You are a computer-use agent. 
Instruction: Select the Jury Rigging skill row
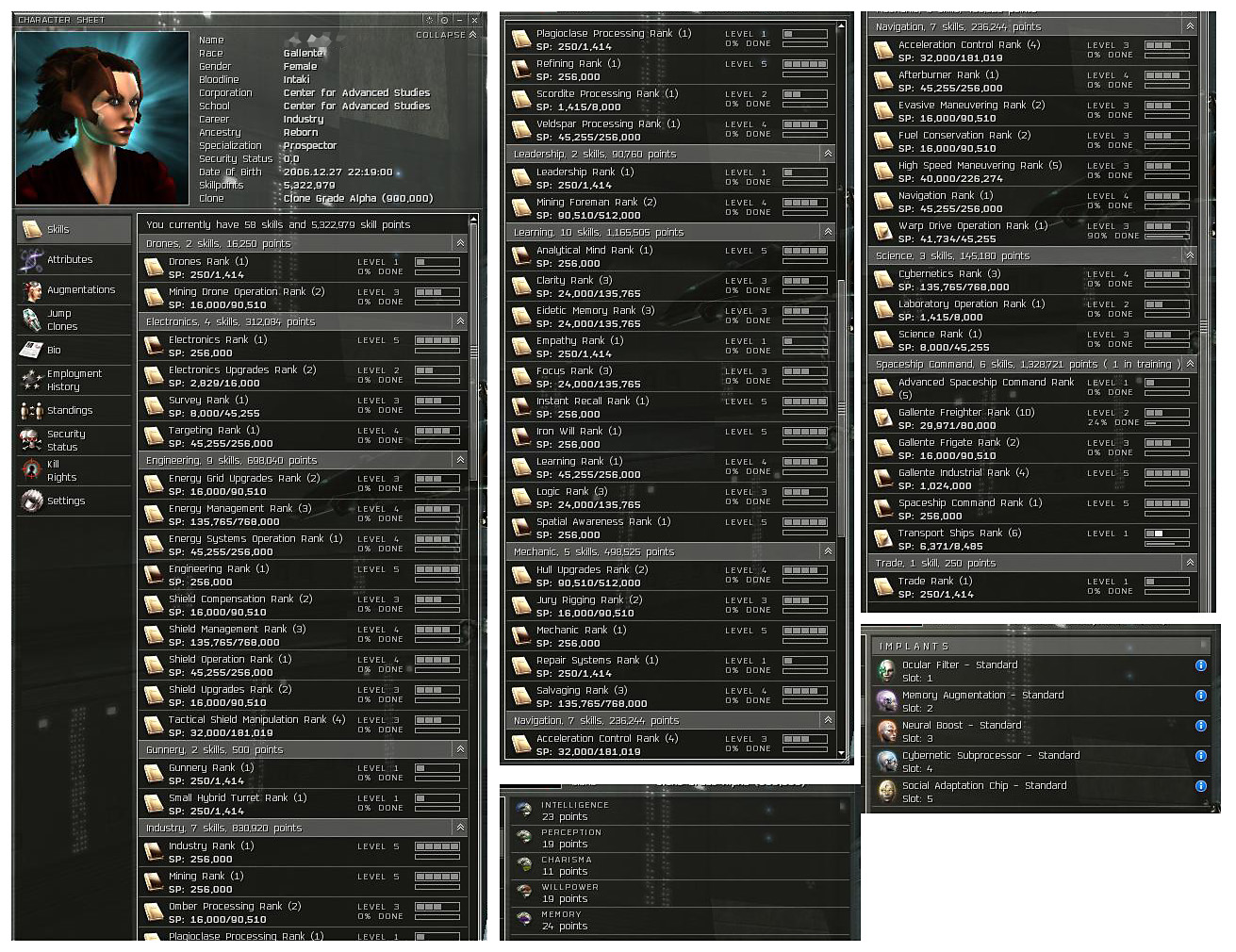(671, 606)
